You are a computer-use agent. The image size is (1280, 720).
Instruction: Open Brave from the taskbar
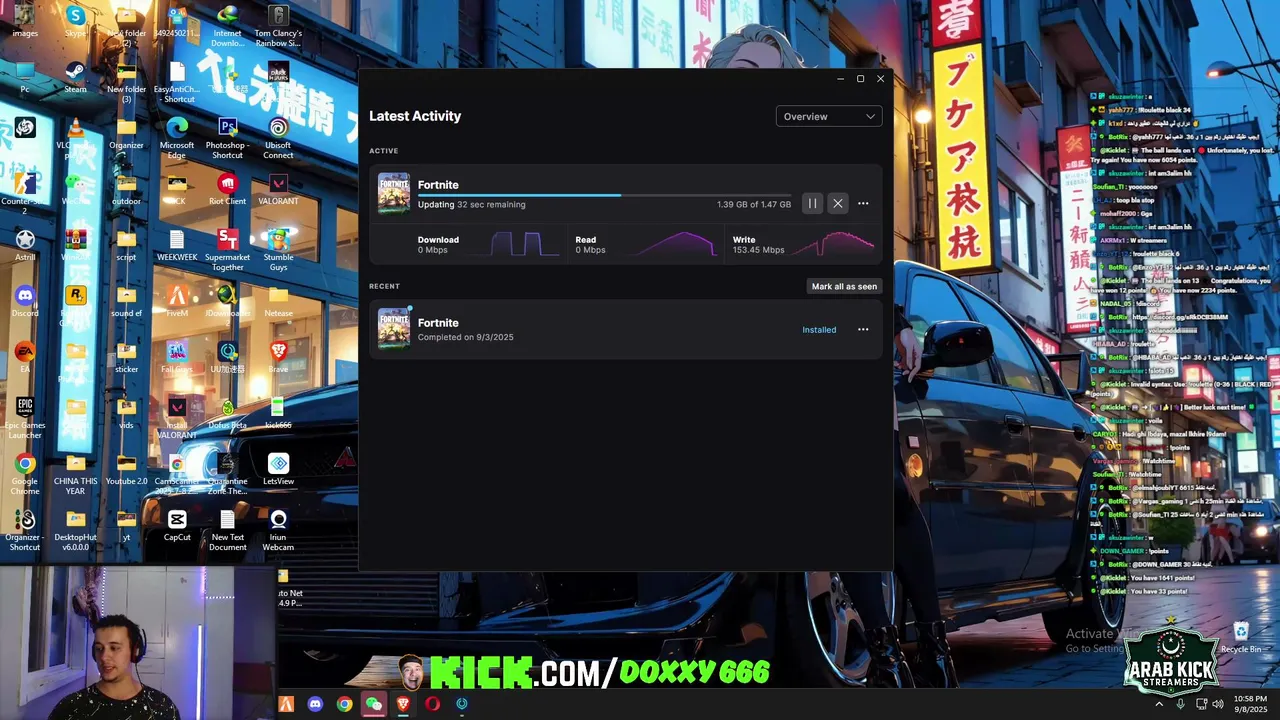pyautogui.click(x=403, y=704)
